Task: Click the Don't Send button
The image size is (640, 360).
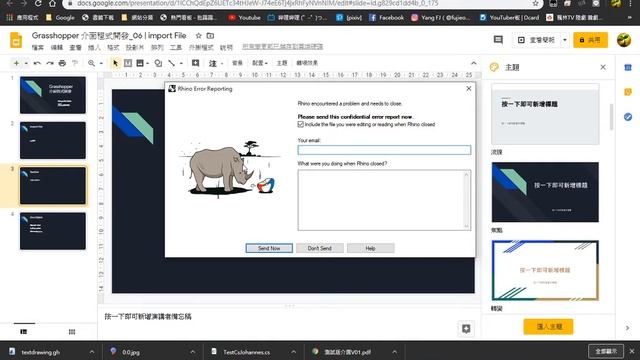Action: click(x=320, y=248)
